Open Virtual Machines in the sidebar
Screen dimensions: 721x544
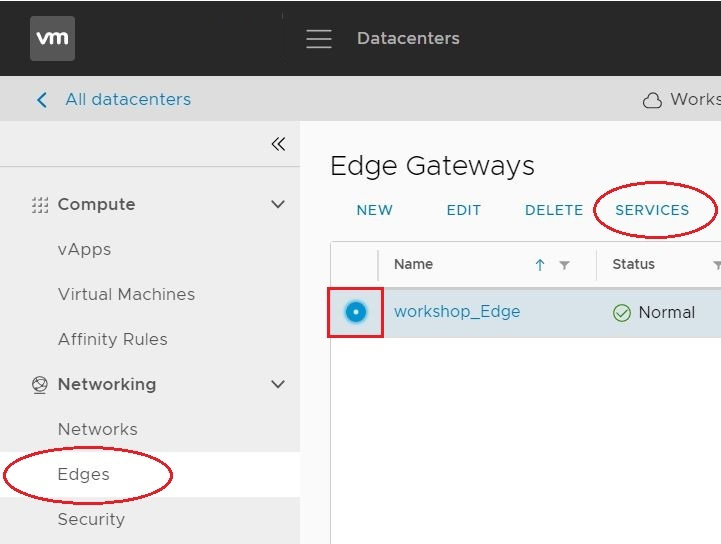[x=126, y=294]
